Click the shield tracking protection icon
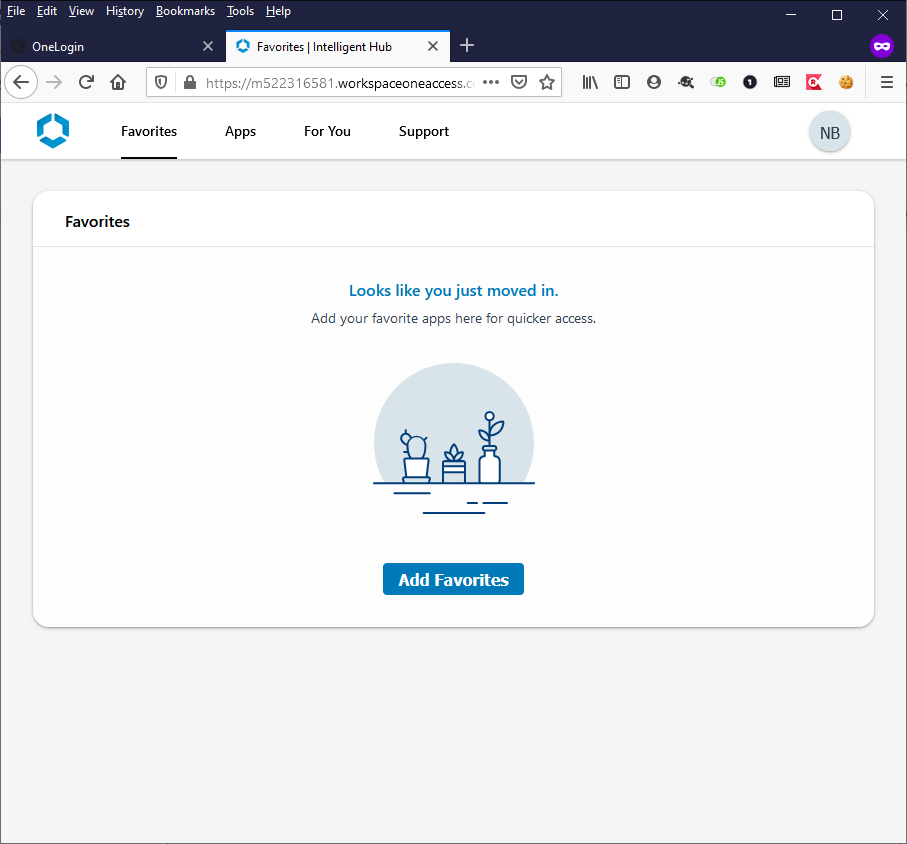907x844 pixels. pos(160,82)
